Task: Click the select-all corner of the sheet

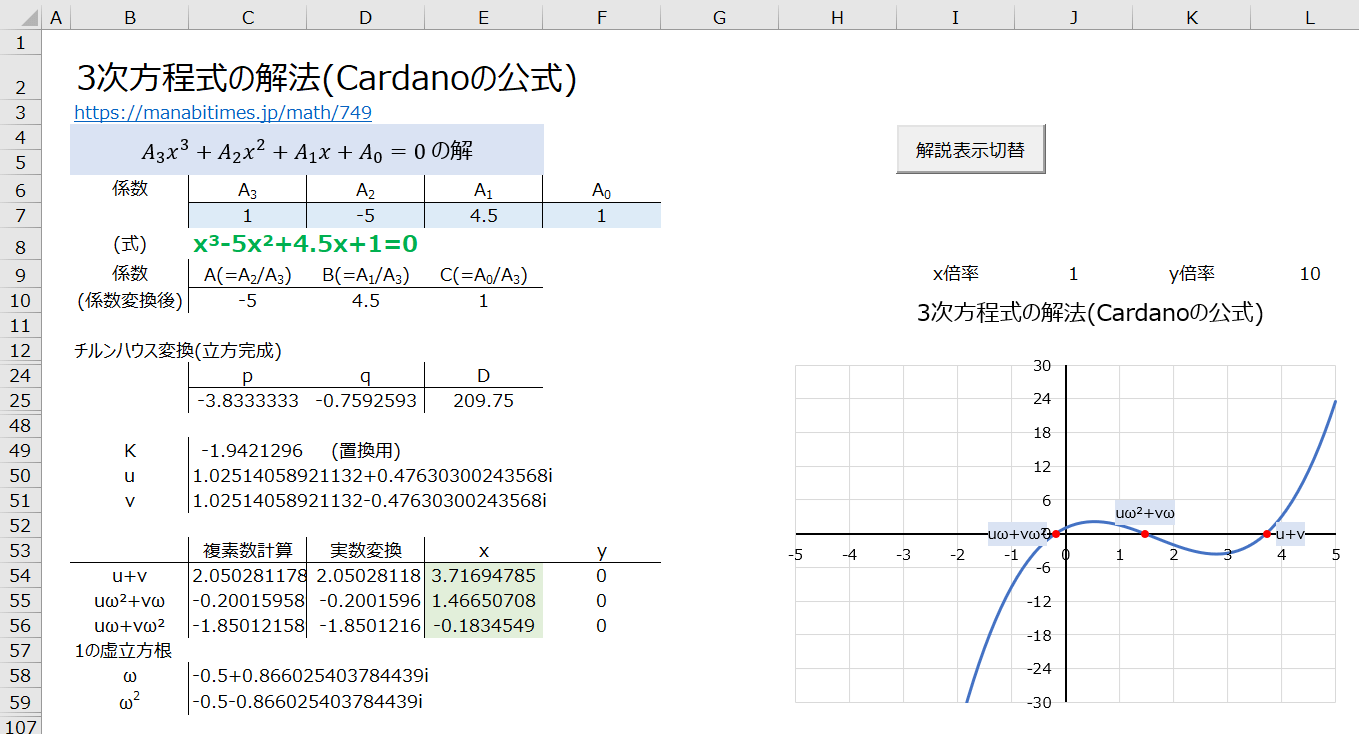Action: pyautogui.click(x=20, y=16)
